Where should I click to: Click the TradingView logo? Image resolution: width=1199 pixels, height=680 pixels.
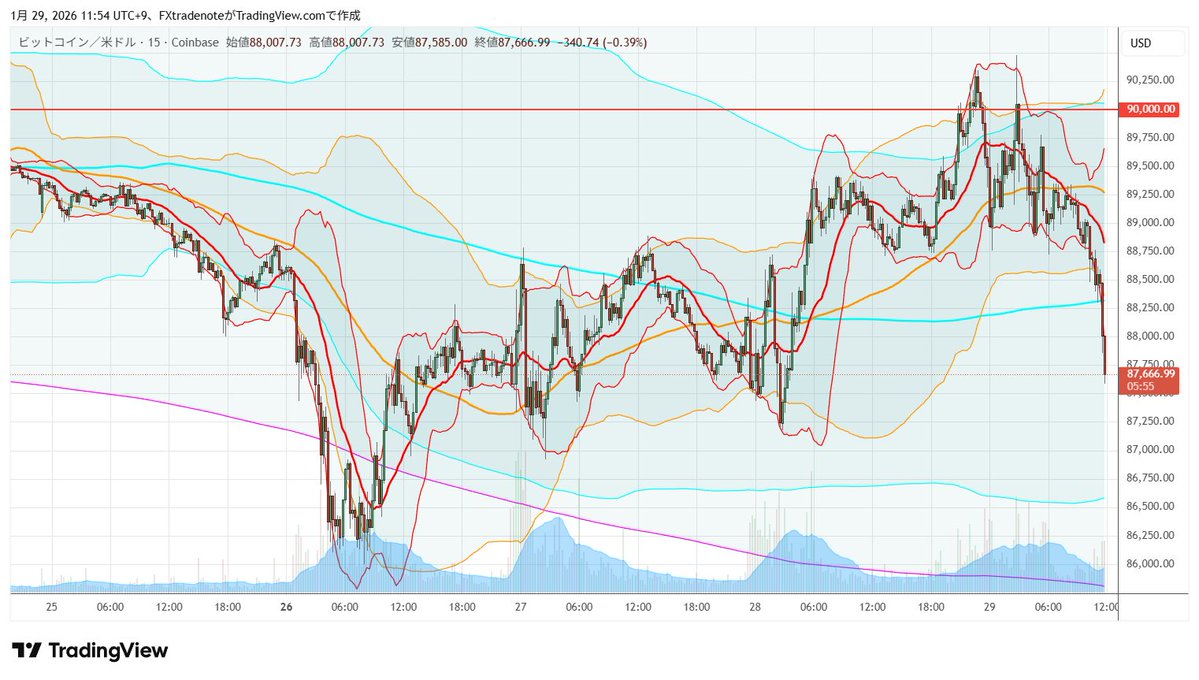click(89, 651)
